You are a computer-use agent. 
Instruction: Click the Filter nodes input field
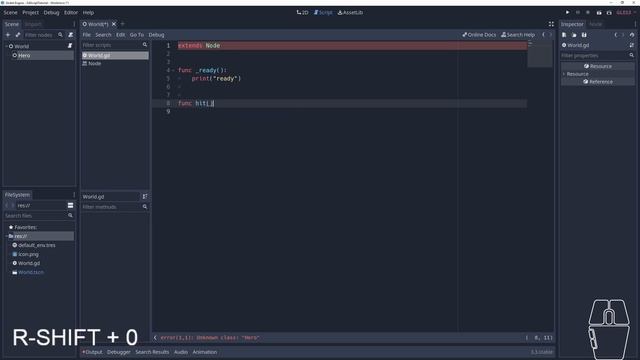pos(43,35)
